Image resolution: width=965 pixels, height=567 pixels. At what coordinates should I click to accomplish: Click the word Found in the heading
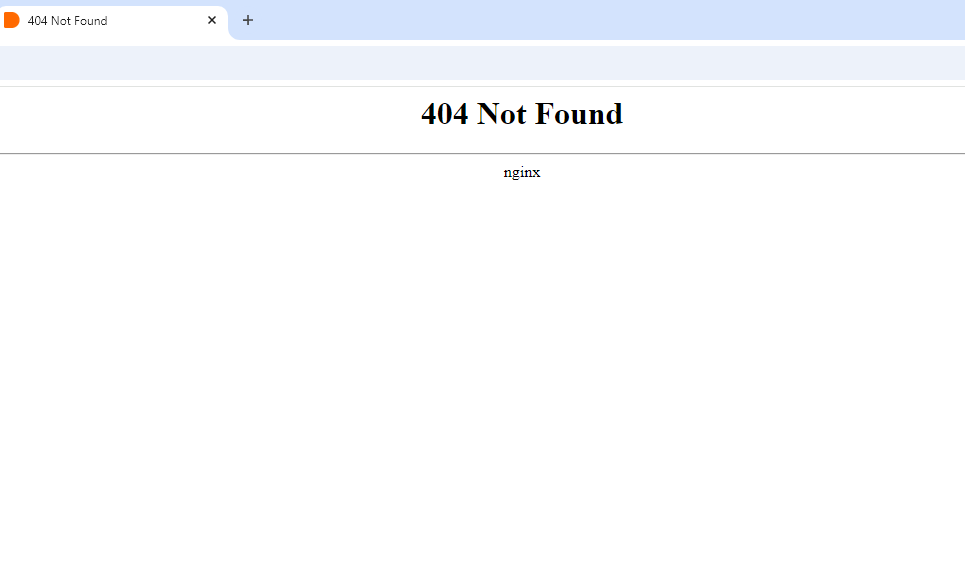click(x=579, y=114)
